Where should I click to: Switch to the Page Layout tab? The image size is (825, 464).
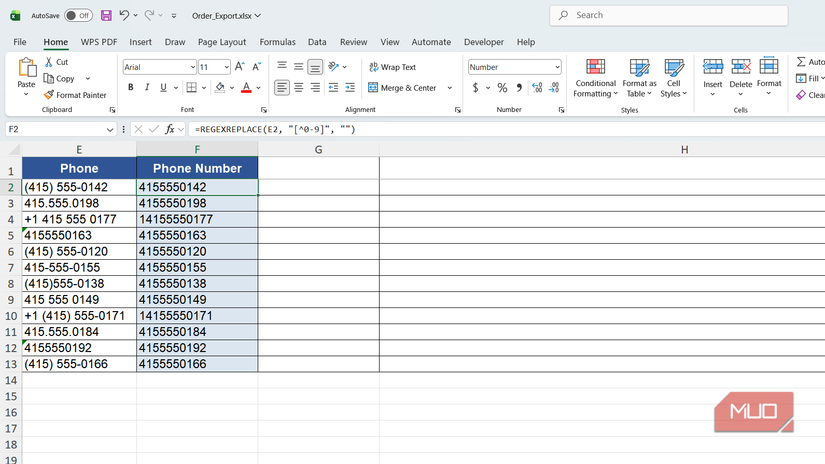pos(222,42)
